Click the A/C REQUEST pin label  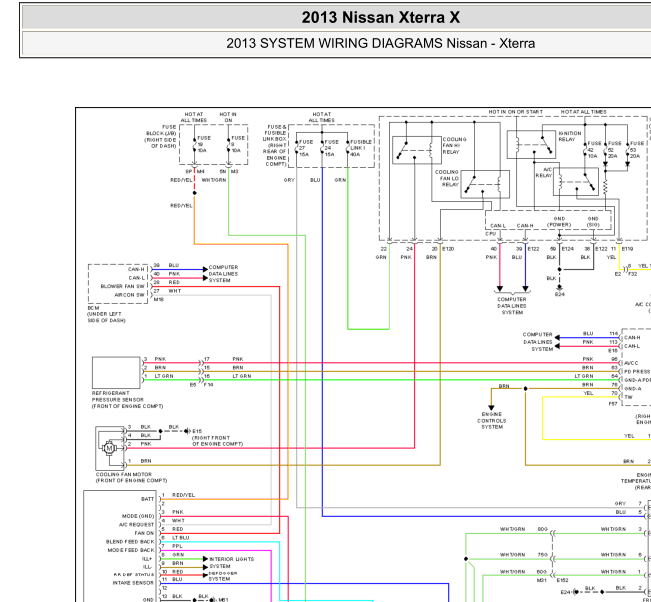click(137, 525)
